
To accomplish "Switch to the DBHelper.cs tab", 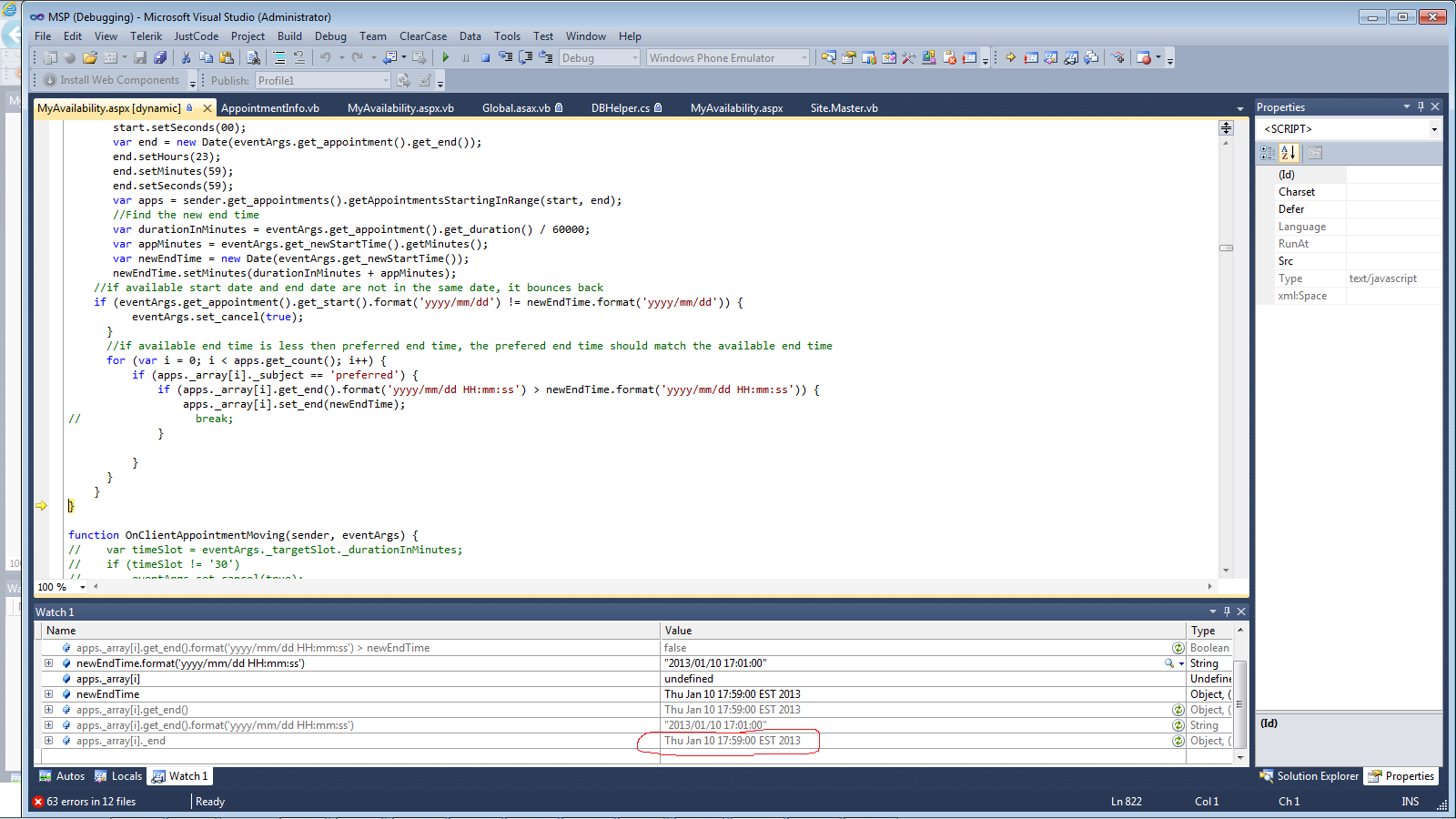I will [626, 107].
